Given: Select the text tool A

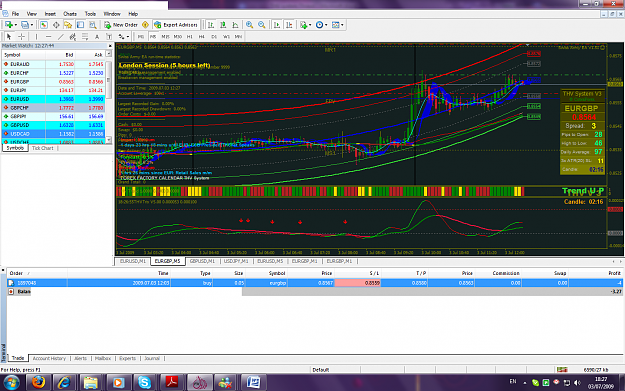Looking at the screenshot, I should coord(97,37).
